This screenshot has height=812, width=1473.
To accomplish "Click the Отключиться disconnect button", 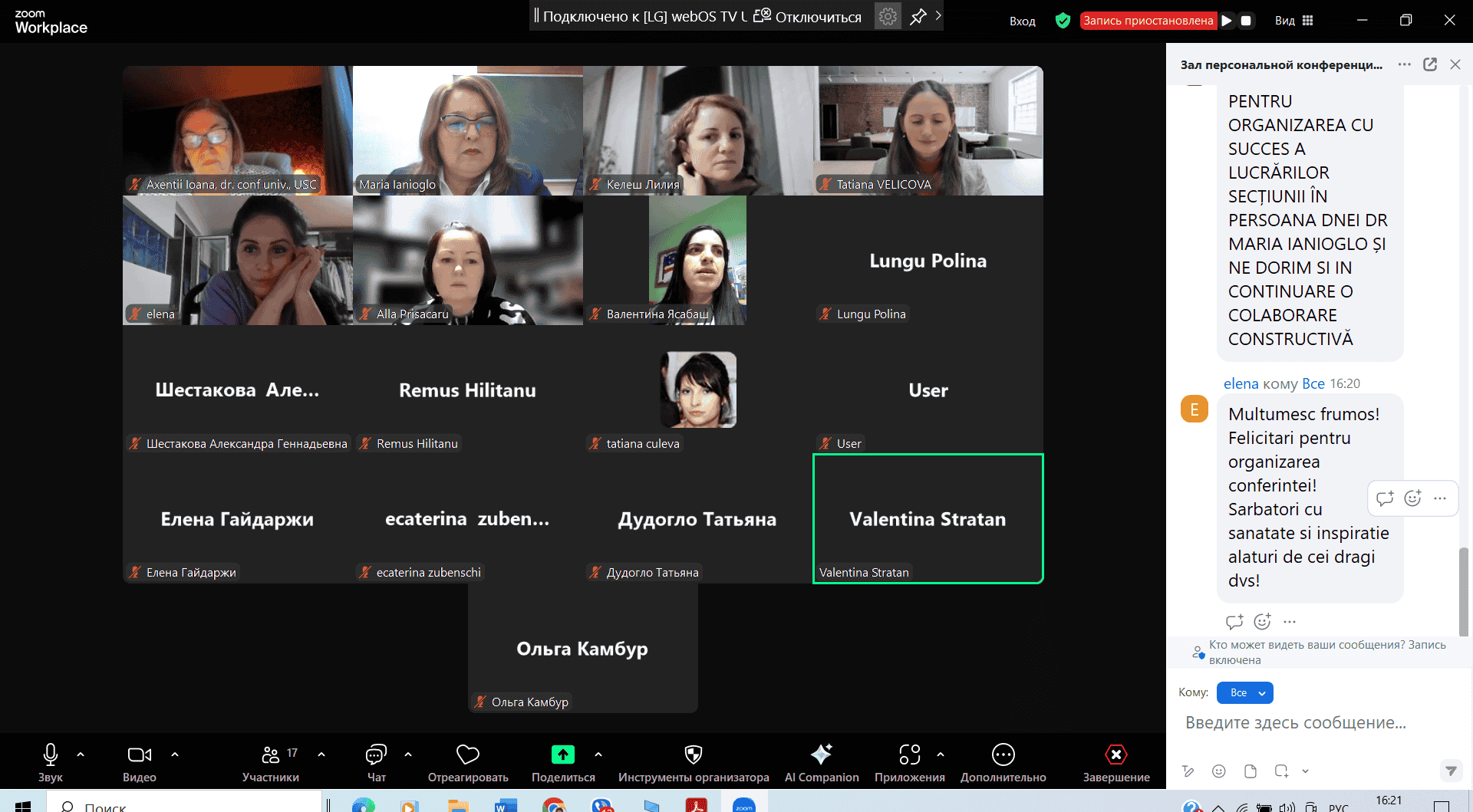I will (x=808, y=17).
